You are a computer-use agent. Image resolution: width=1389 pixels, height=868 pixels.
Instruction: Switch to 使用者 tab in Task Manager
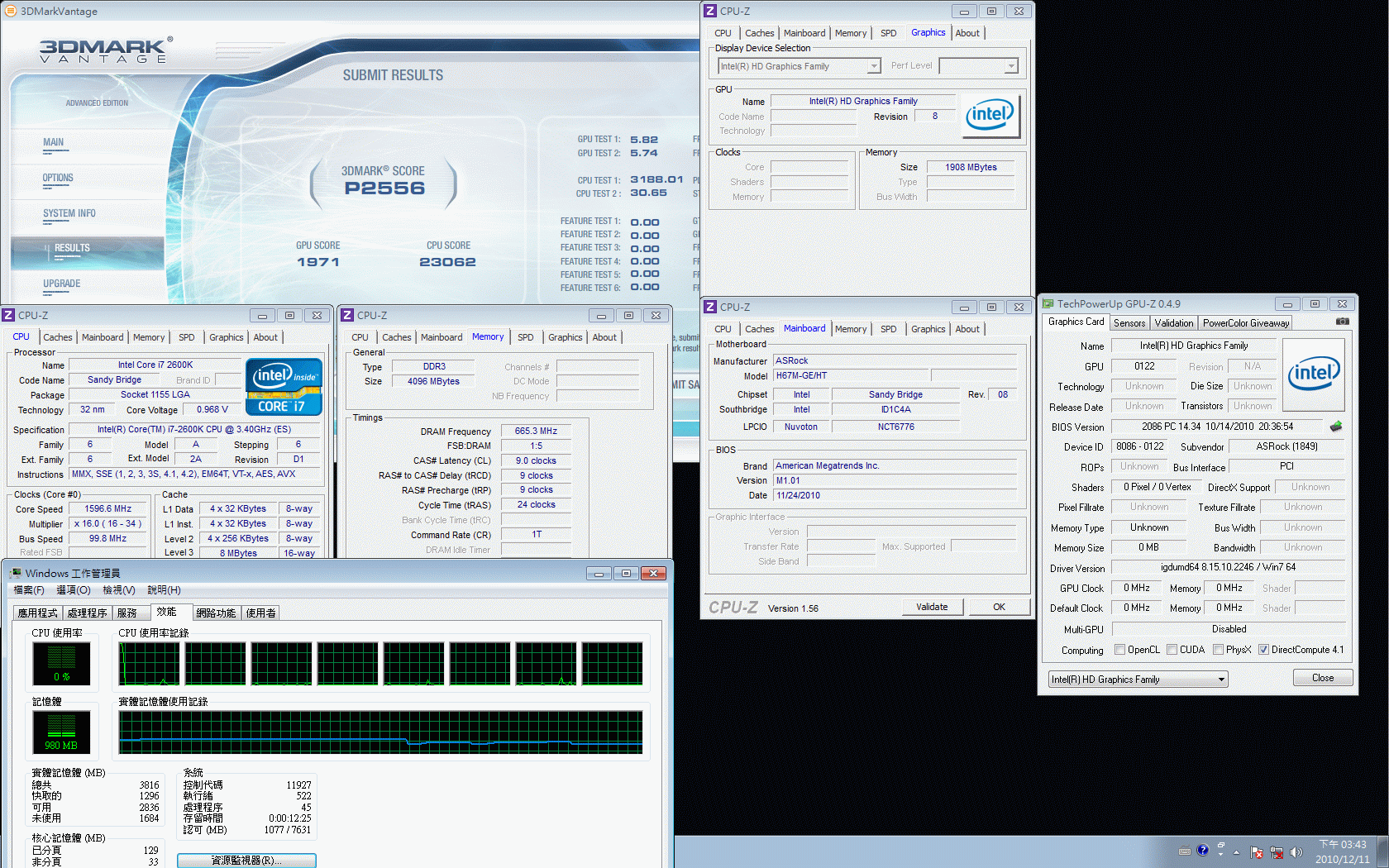(x=261, y=613)
